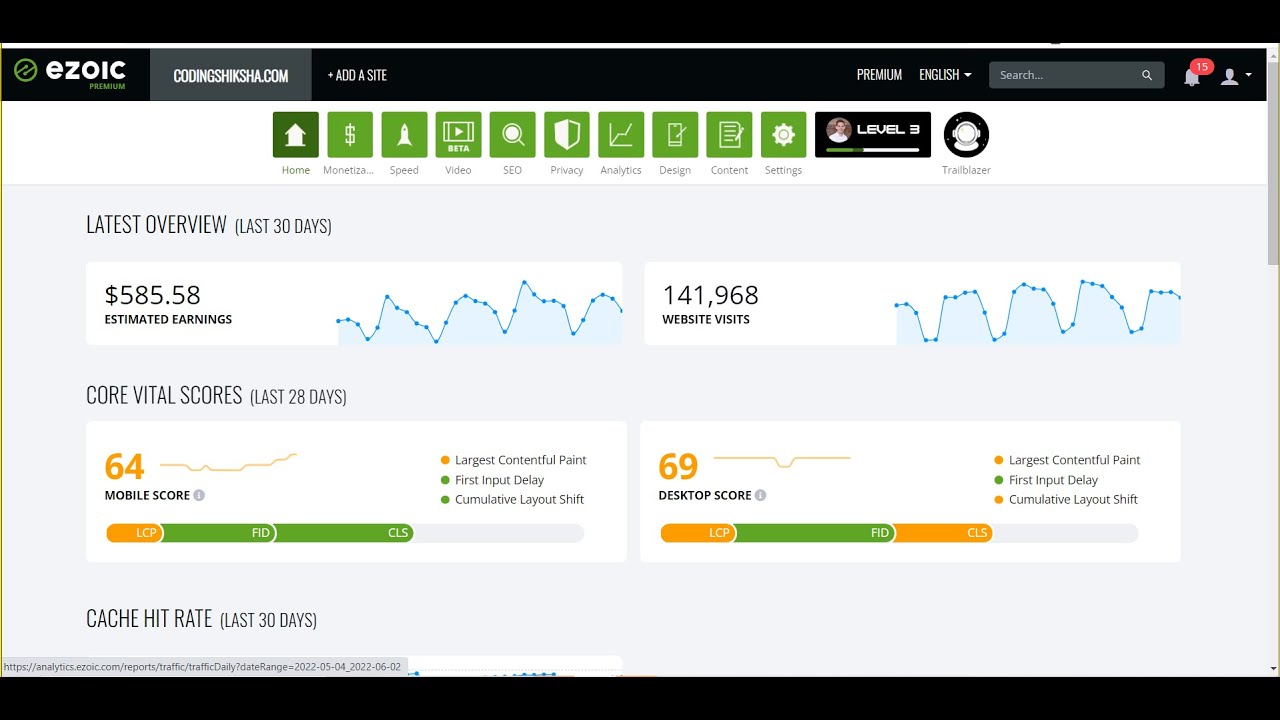This screenshot has width=1280, height=720.
Task: Open the Design icon
Action: tap(675, 135)
